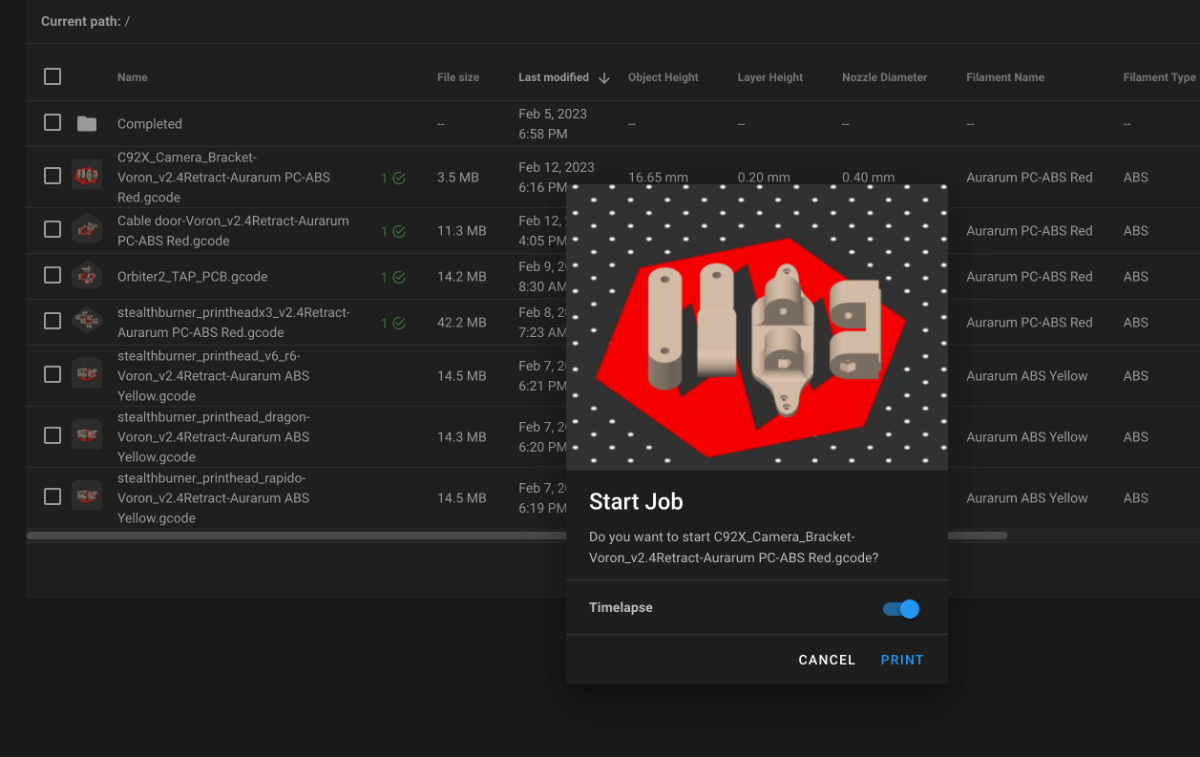Click PRINT to start the job
Viewport: 1200px width, 757px height.
[x=902, y=660]
